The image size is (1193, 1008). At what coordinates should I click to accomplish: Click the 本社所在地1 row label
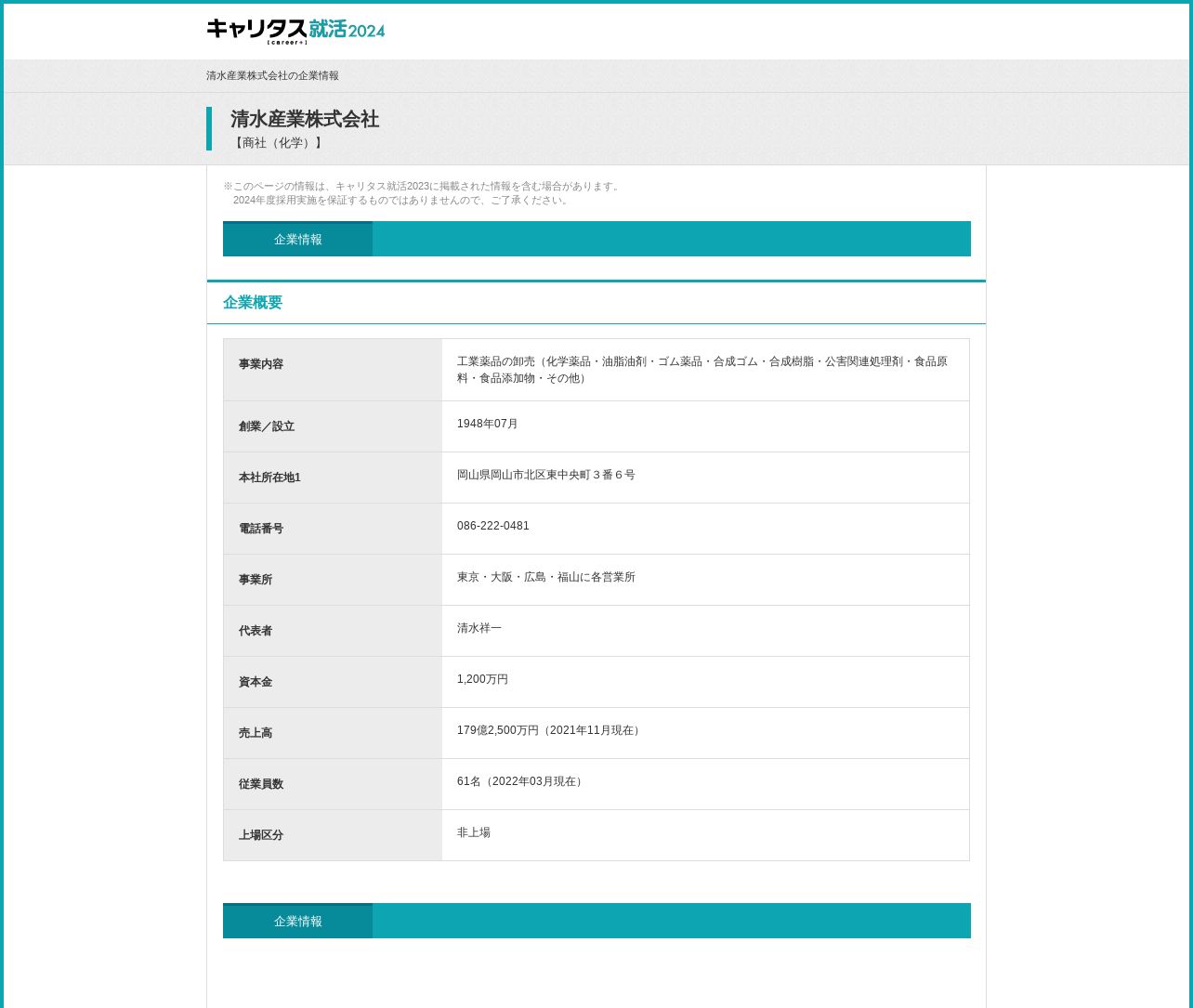(269, 478)
